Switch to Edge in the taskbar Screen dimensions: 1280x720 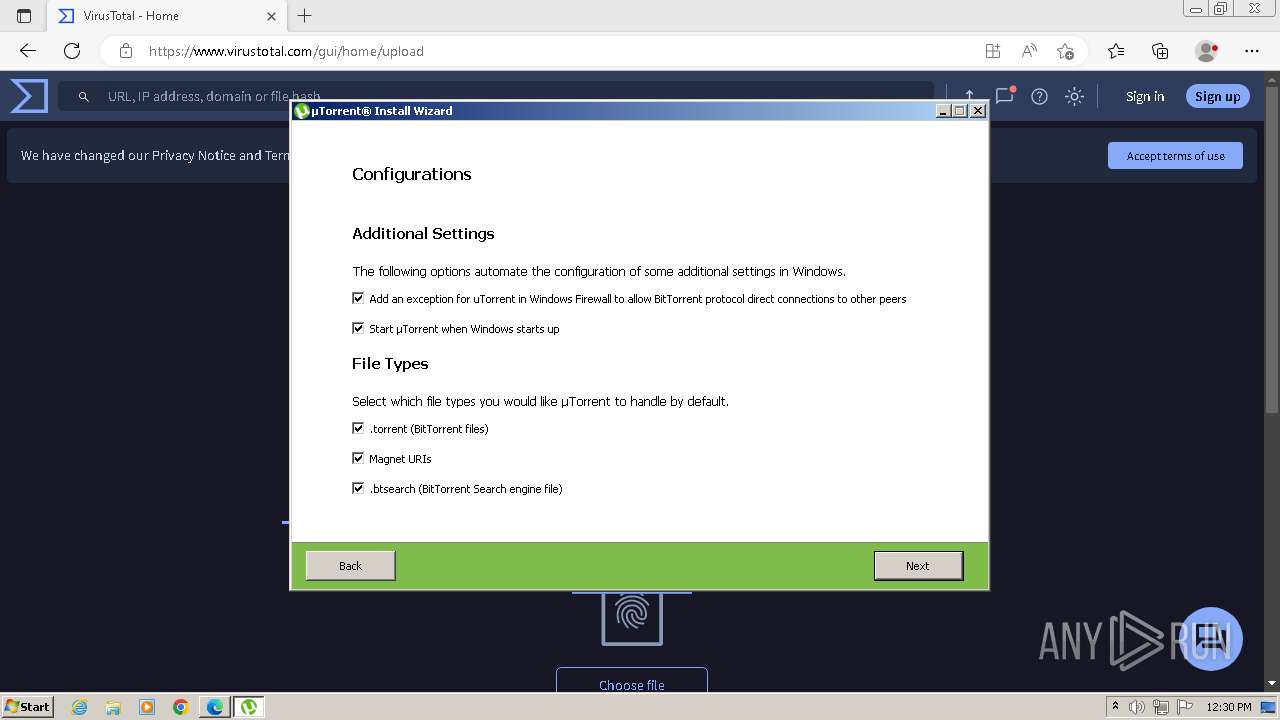[x=215, y=707]
